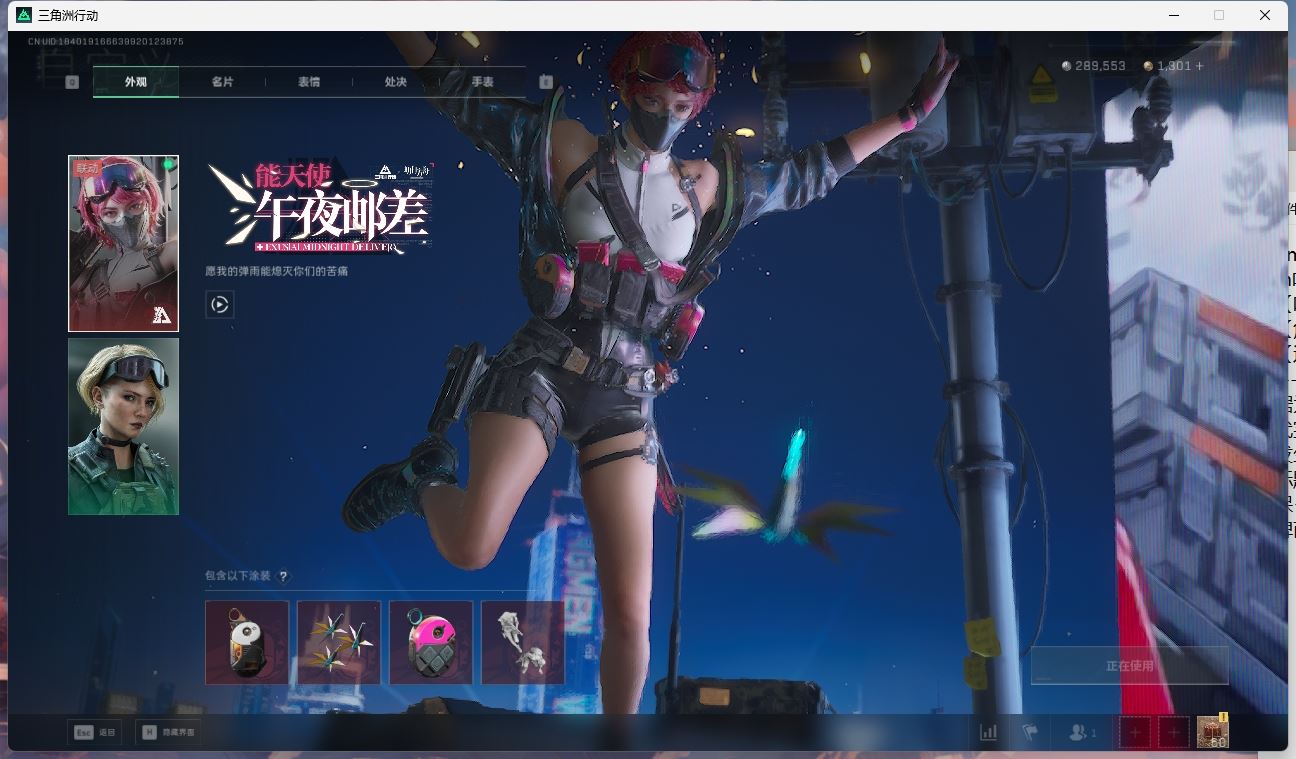Click the second red plus squad slot
Screen dimensions: 1296x759
pos(1174,732)
